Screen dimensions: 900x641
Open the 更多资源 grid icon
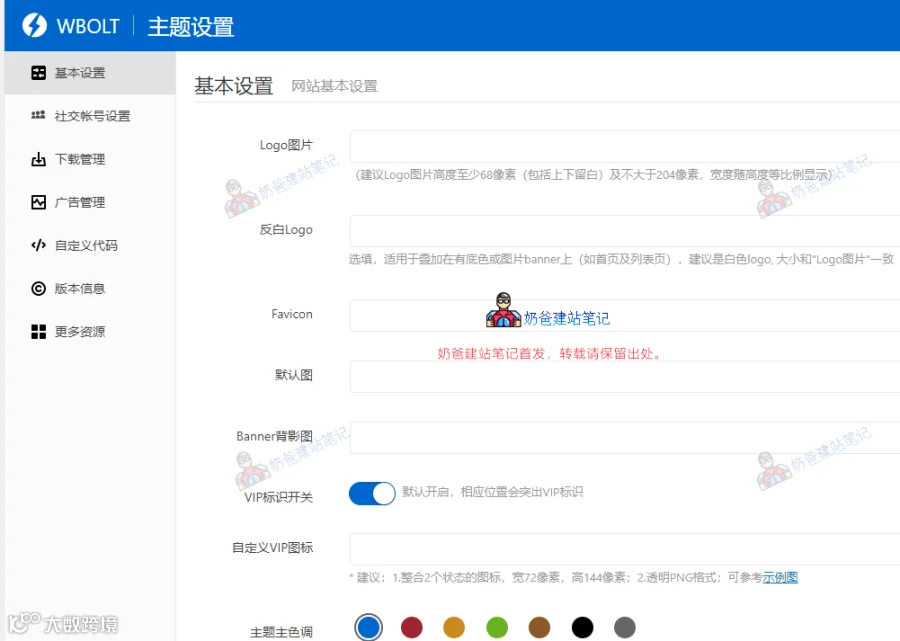click(38, 332)
